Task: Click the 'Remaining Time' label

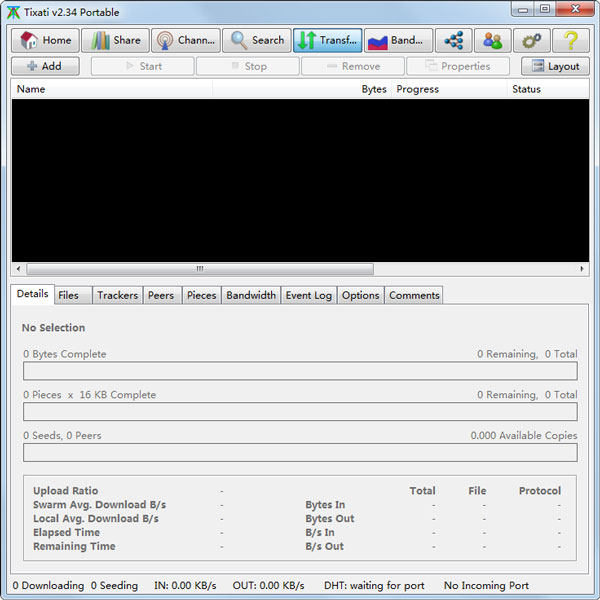Action: pyautogui.click(x=74, y=546)
